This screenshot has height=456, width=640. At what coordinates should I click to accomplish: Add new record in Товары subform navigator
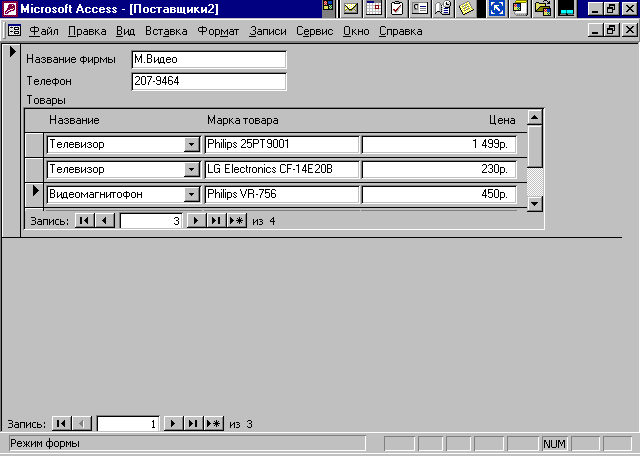tap(237, 221)
